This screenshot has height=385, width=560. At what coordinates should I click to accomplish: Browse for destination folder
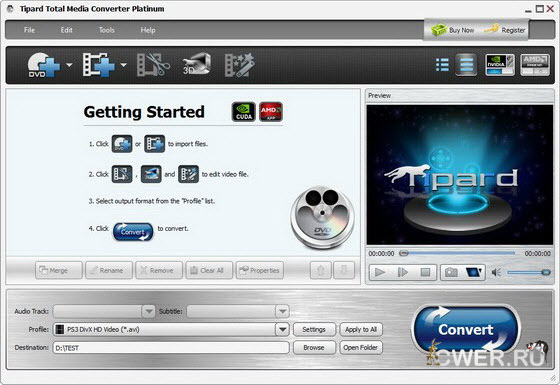coord(314,348)
